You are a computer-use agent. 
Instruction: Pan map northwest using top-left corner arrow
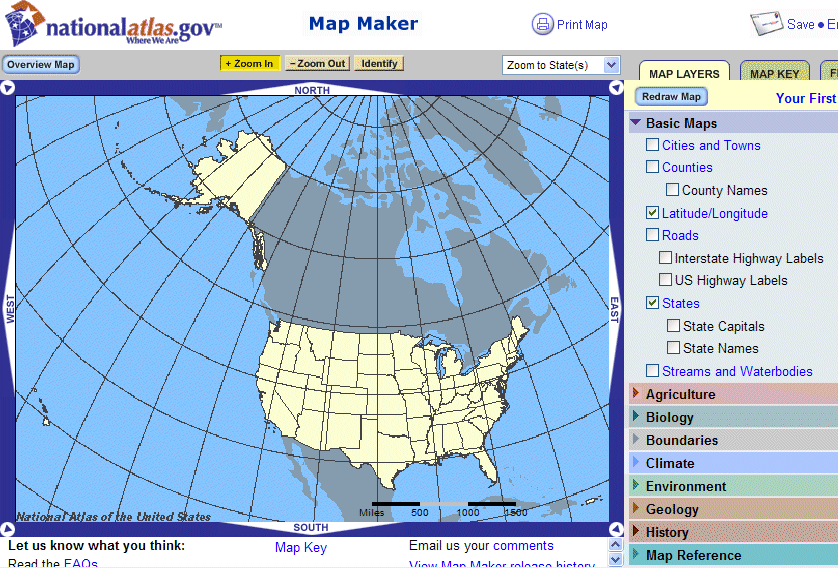pyautogui.click(x=7, y=88)
